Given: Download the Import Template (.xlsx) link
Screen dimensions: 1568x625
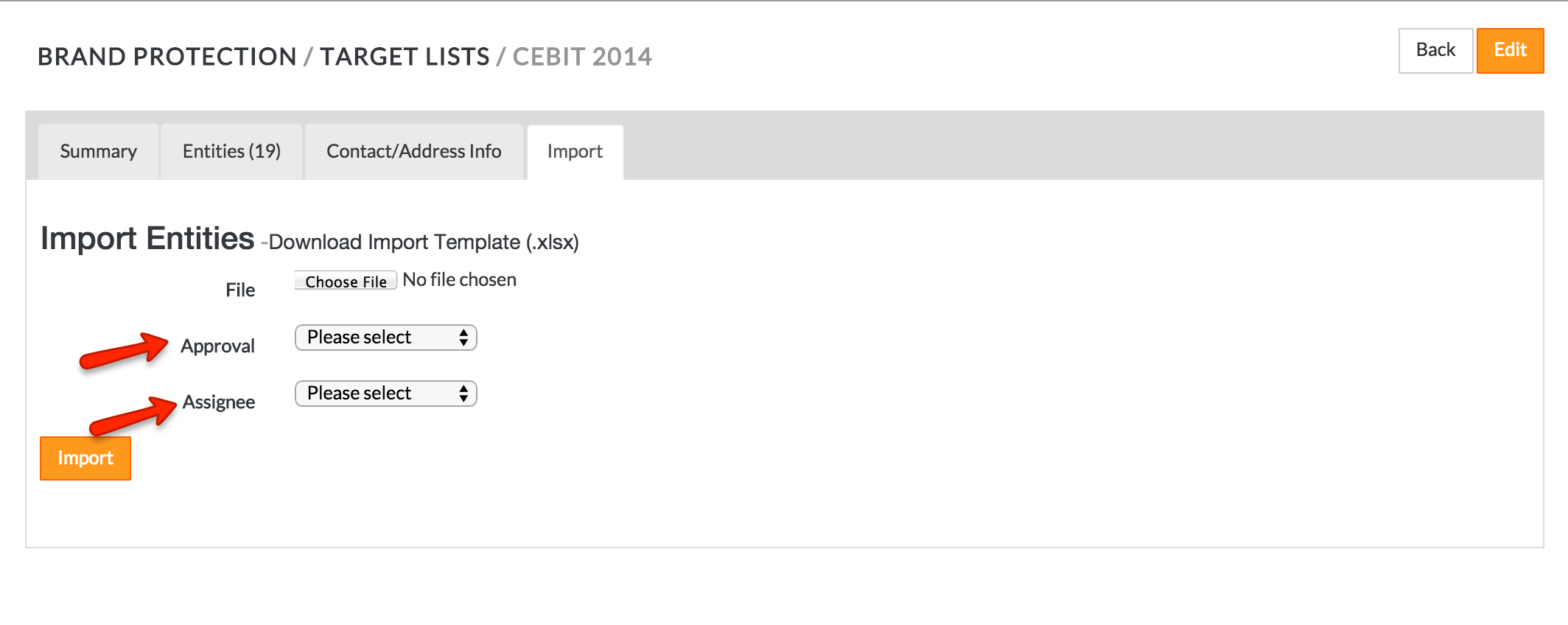Looking at the screenshot, I should 424,242.
